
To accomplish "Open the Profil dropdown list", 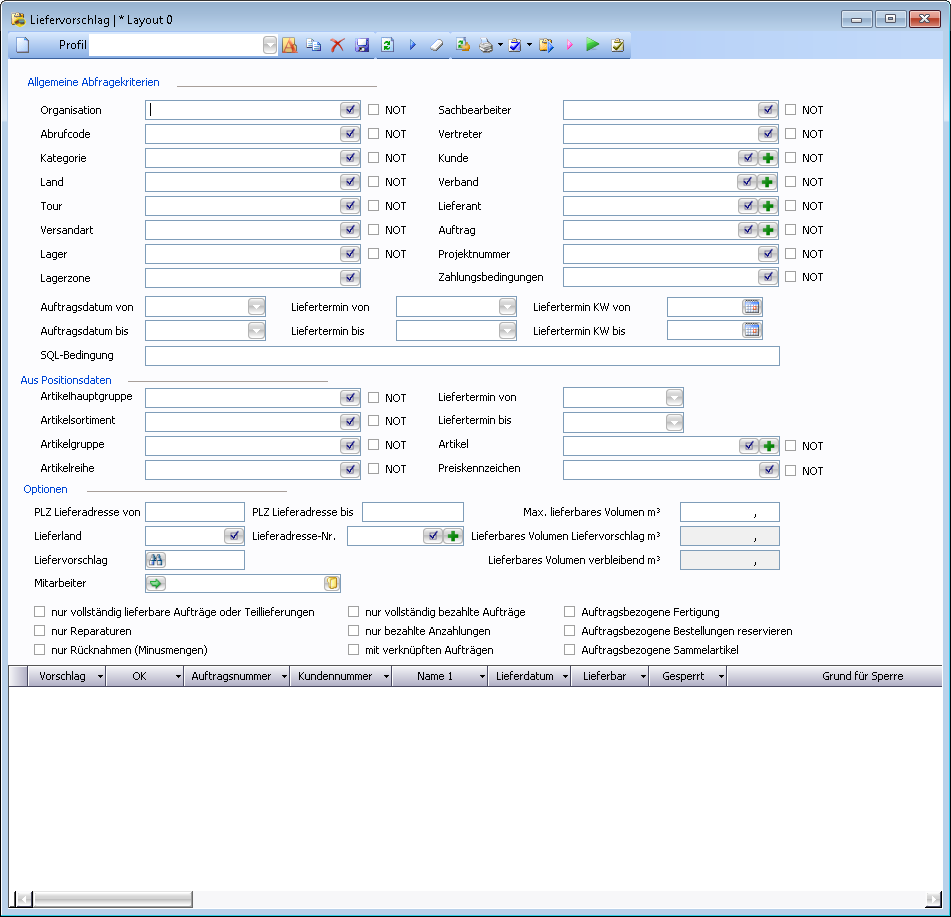I will click(270, 45).
